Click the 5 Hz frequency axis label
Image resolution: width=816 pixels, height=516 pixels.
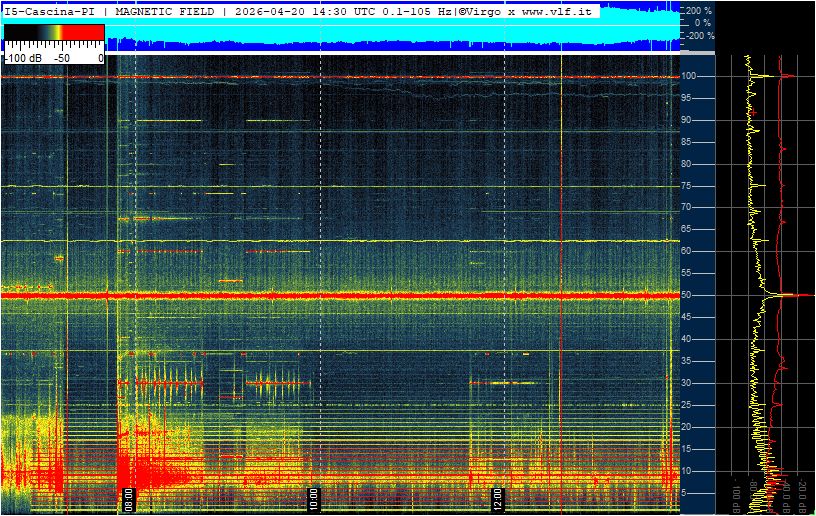tap(684, 493)
